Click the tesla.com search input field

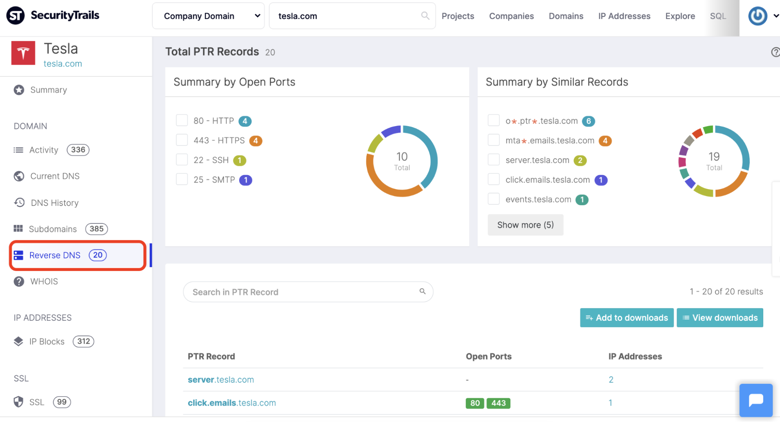point(352,16)
